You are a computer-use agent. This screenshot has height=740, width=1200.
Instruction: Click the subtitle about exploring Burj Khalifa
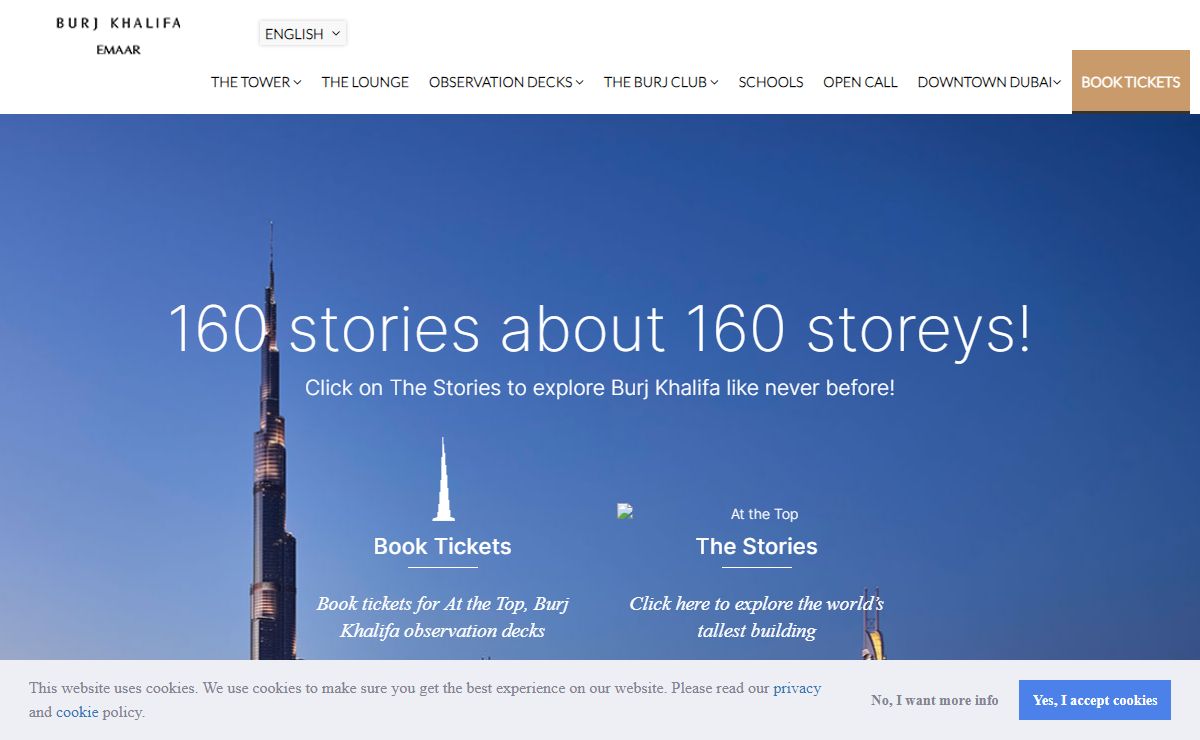click(600, 388)
